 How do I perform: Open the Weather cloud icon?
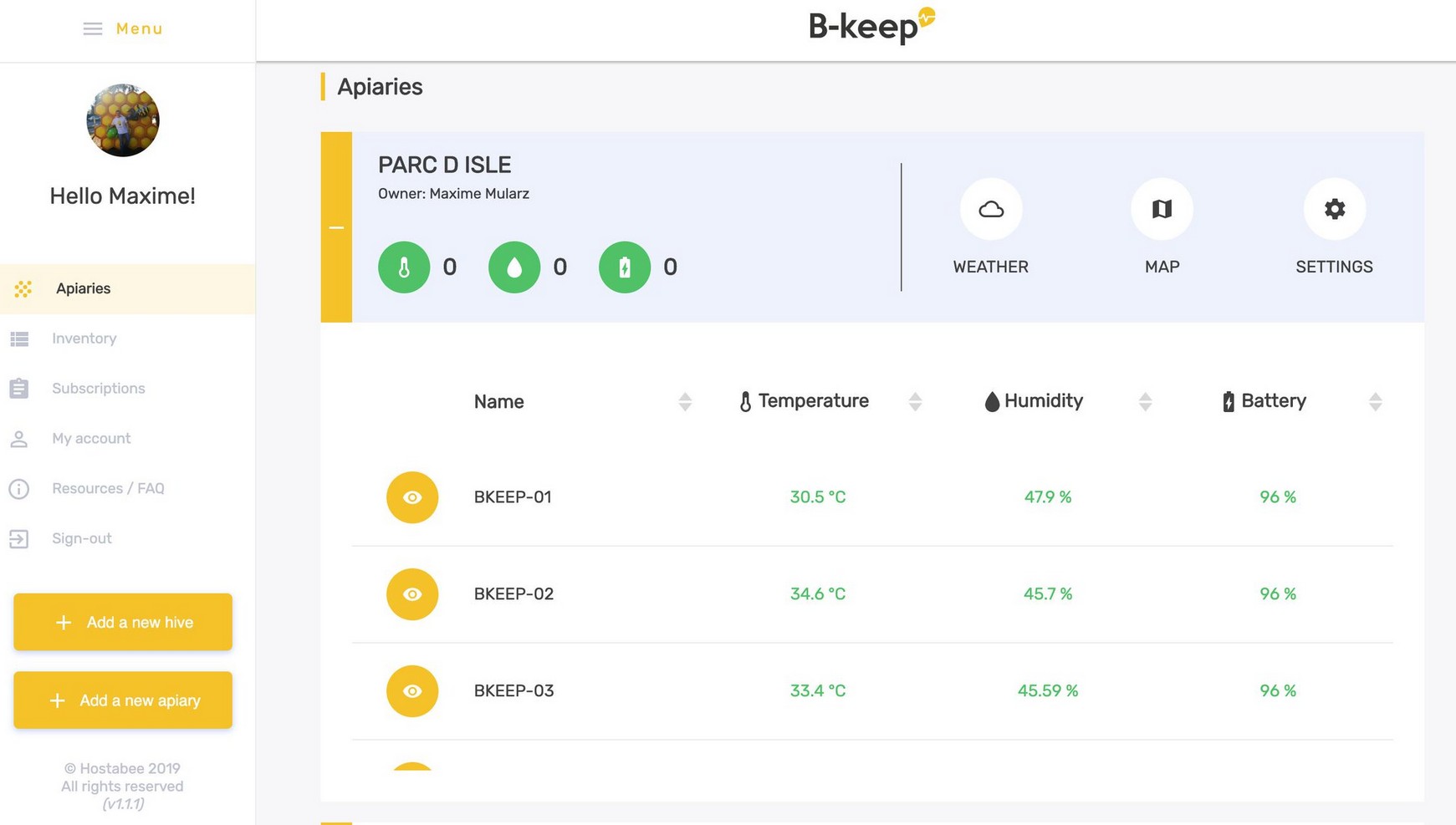[990, 209]
